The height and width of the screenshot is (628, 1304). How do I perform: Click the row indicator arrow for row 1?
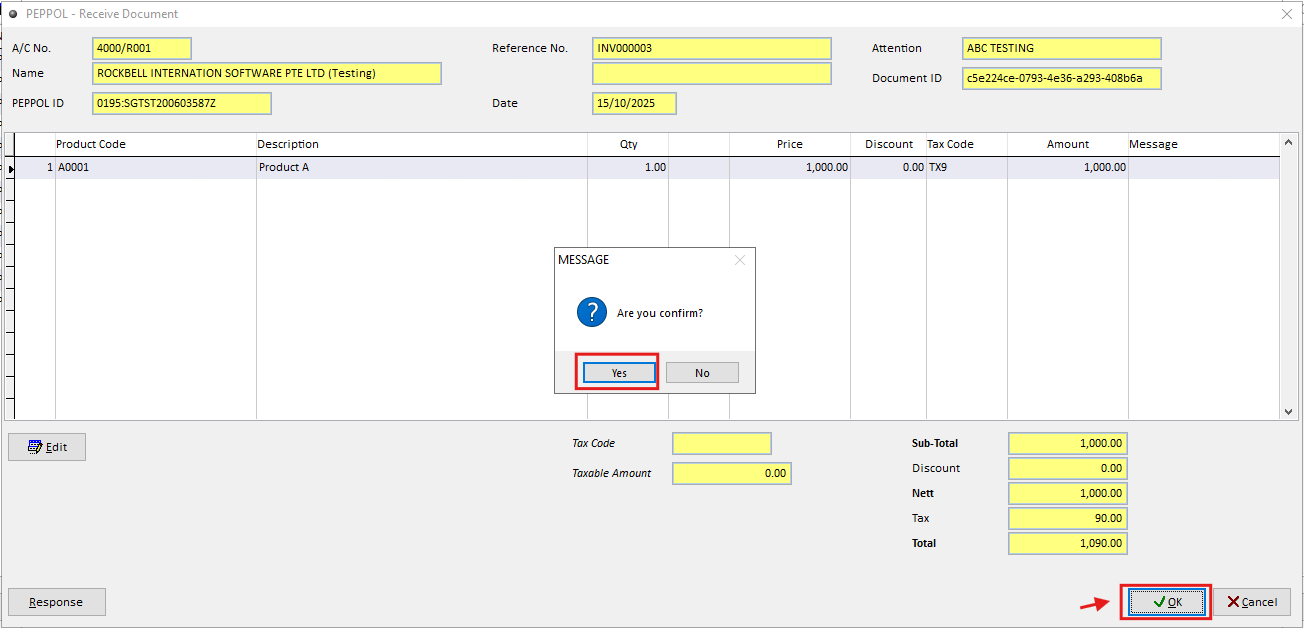pos(11,169)
